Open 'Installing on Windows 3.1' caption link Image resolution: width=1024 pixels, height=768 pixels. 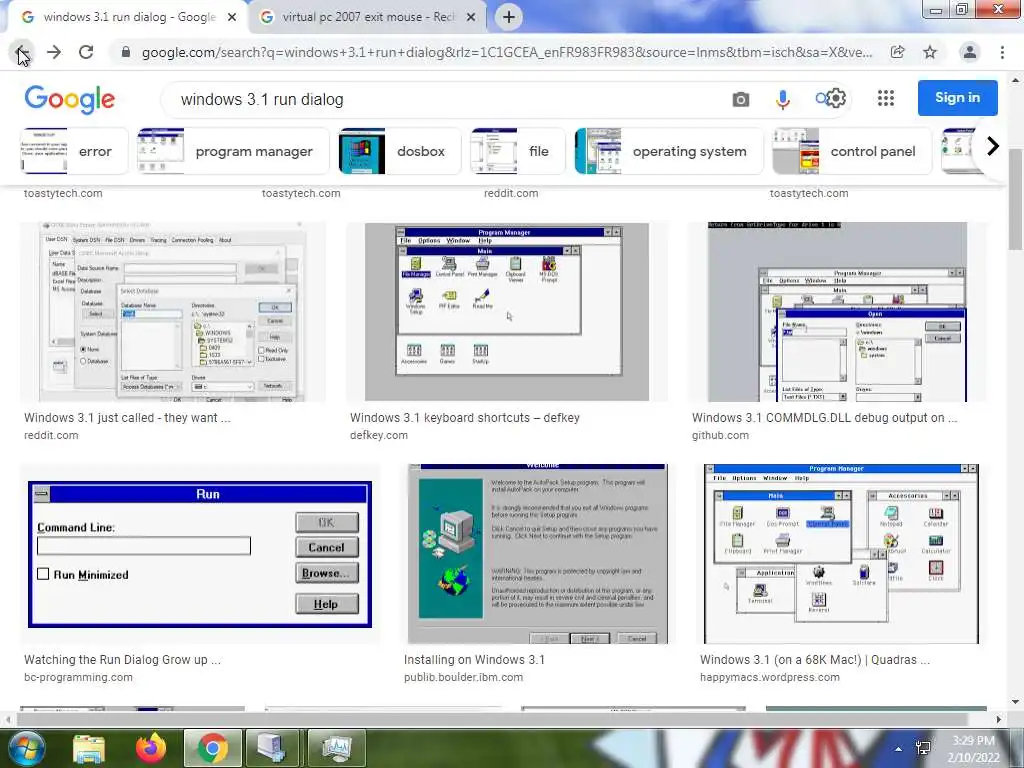pos(474,660)
